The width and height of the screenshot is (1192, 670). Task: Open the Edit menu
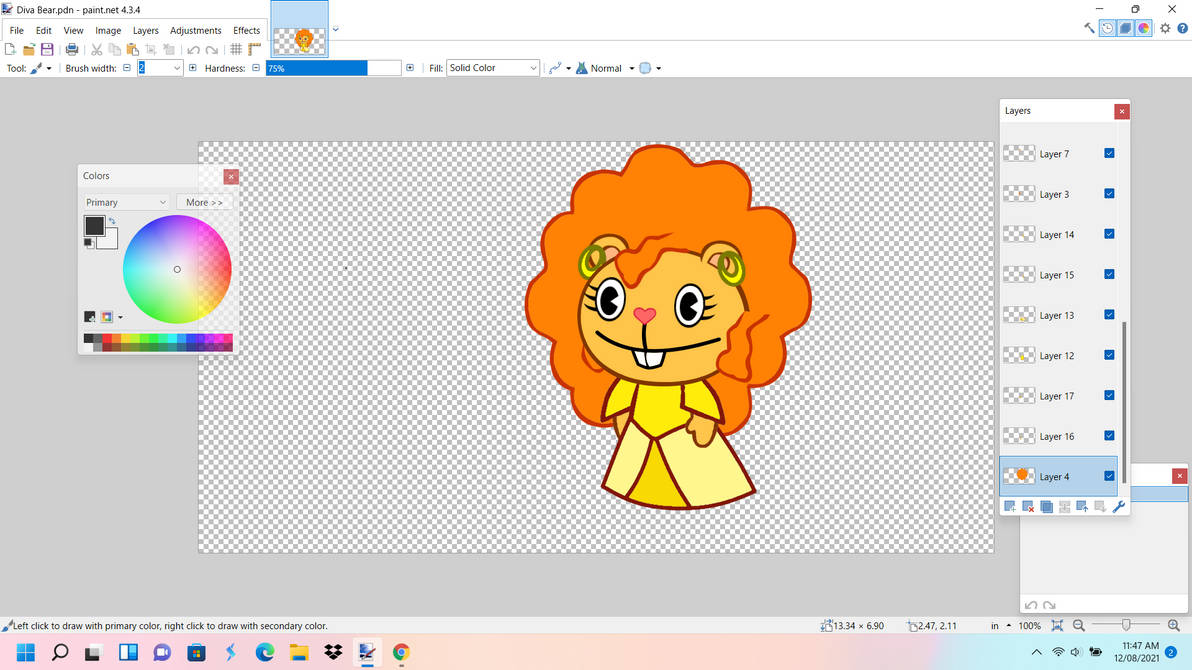(x=43, y=30)
